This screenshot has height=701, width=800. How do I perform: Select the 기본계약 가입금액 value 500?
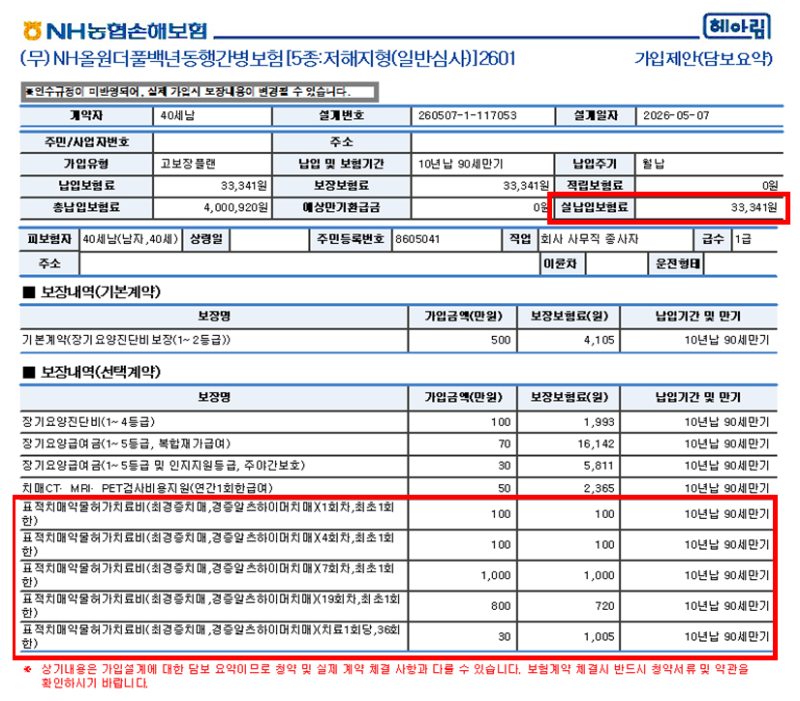point(501,340)
